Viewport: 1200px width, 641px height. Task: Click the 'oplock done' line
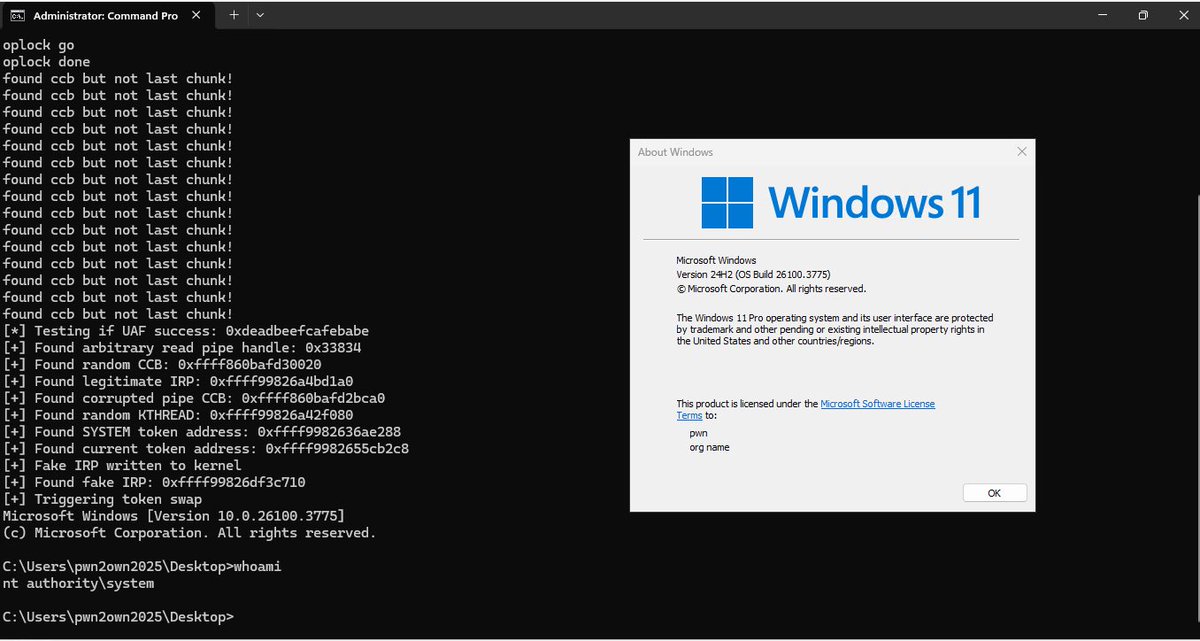46,62
